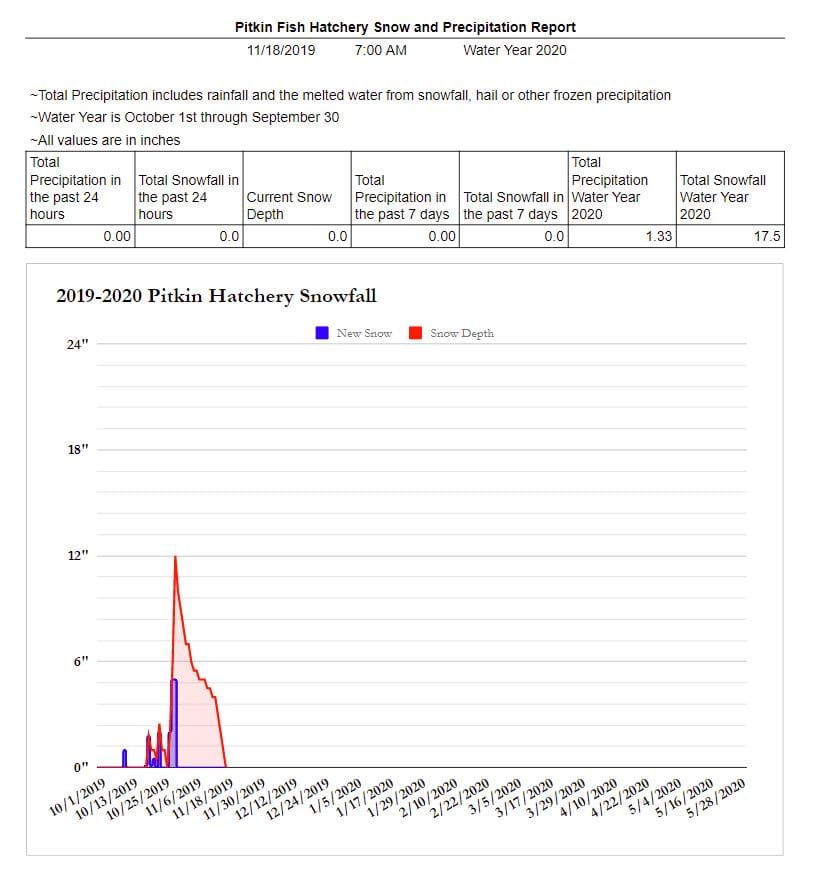
Task: Click the 7:00 AM report time
Action: click(380, 49)
